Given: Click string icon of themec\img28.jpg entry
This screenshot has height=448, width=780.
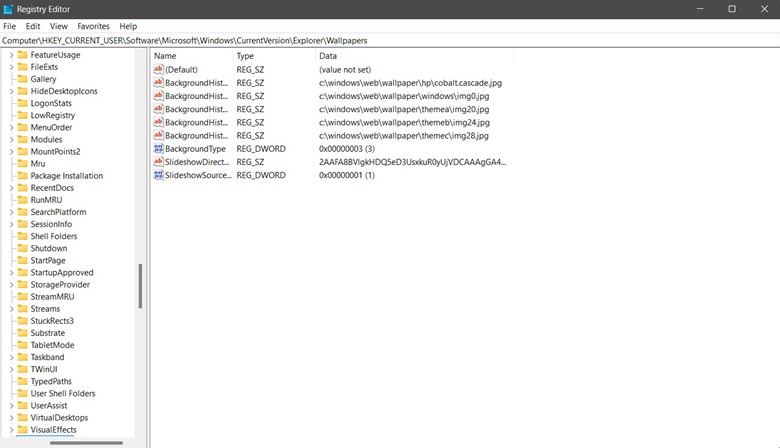Looking at the screenshot, I should [x=158, y=135].
